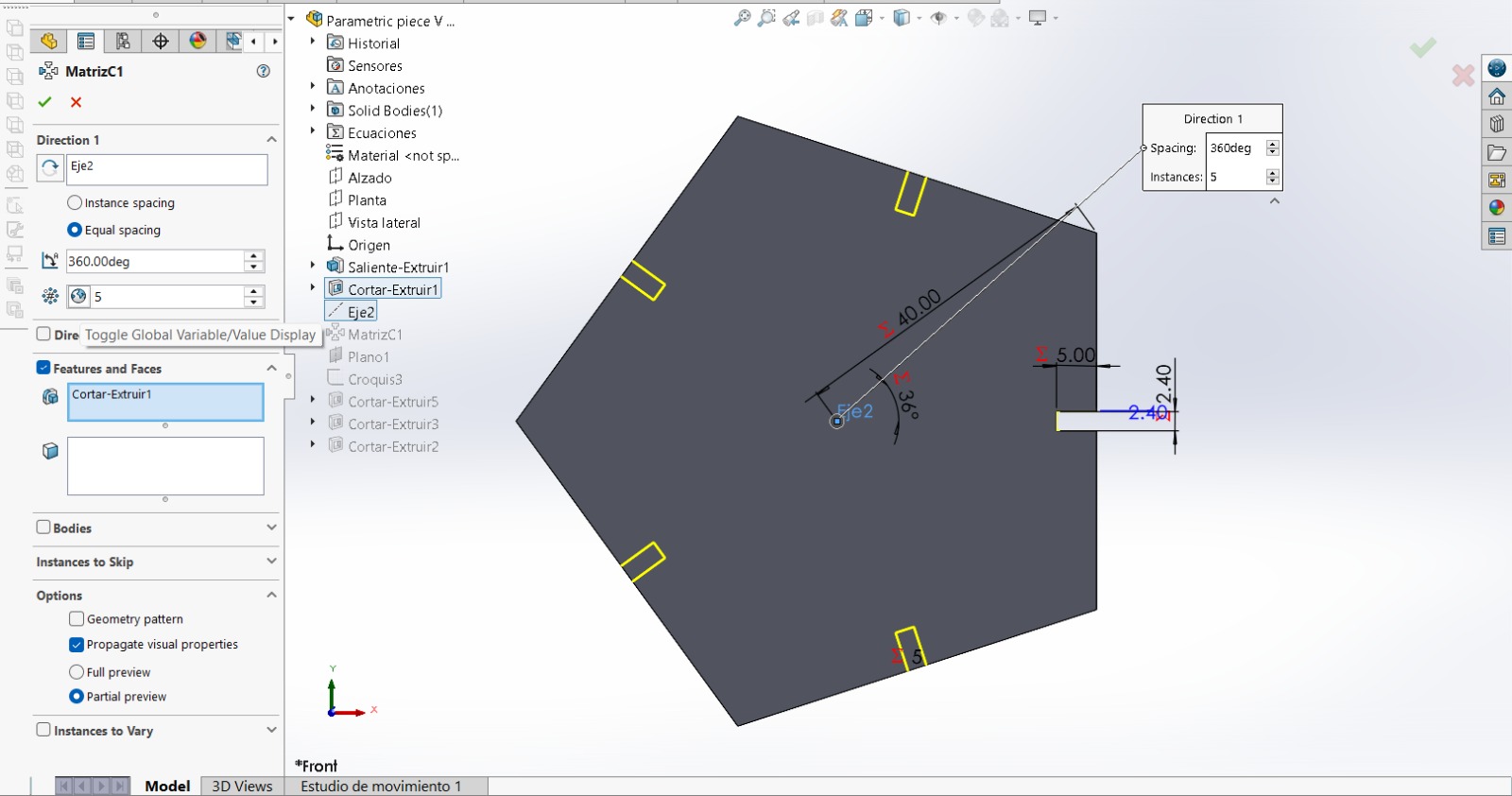Click the MatrizC1 help question-mark icon
The width and height of the screenshot is (1512, 796).
coord(264,71)
